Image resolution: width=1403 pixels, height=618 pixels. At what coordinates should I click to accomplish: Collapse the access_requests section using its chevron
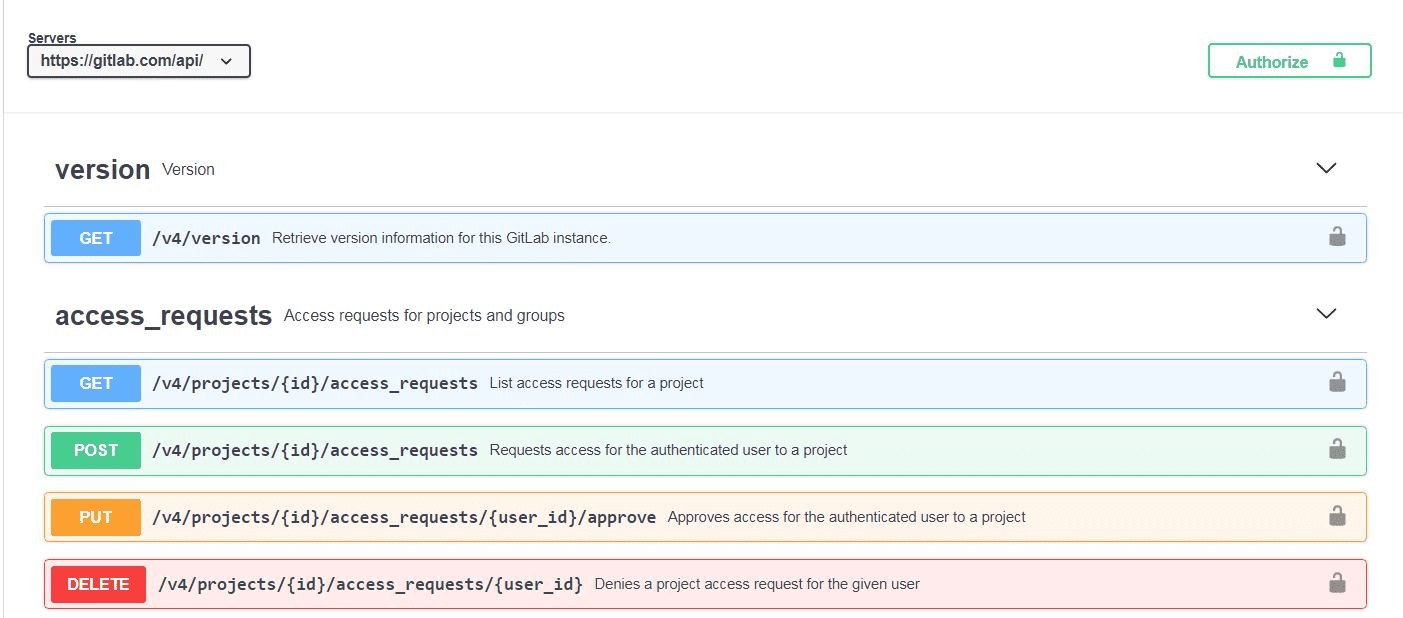(x=1326, y=313)
